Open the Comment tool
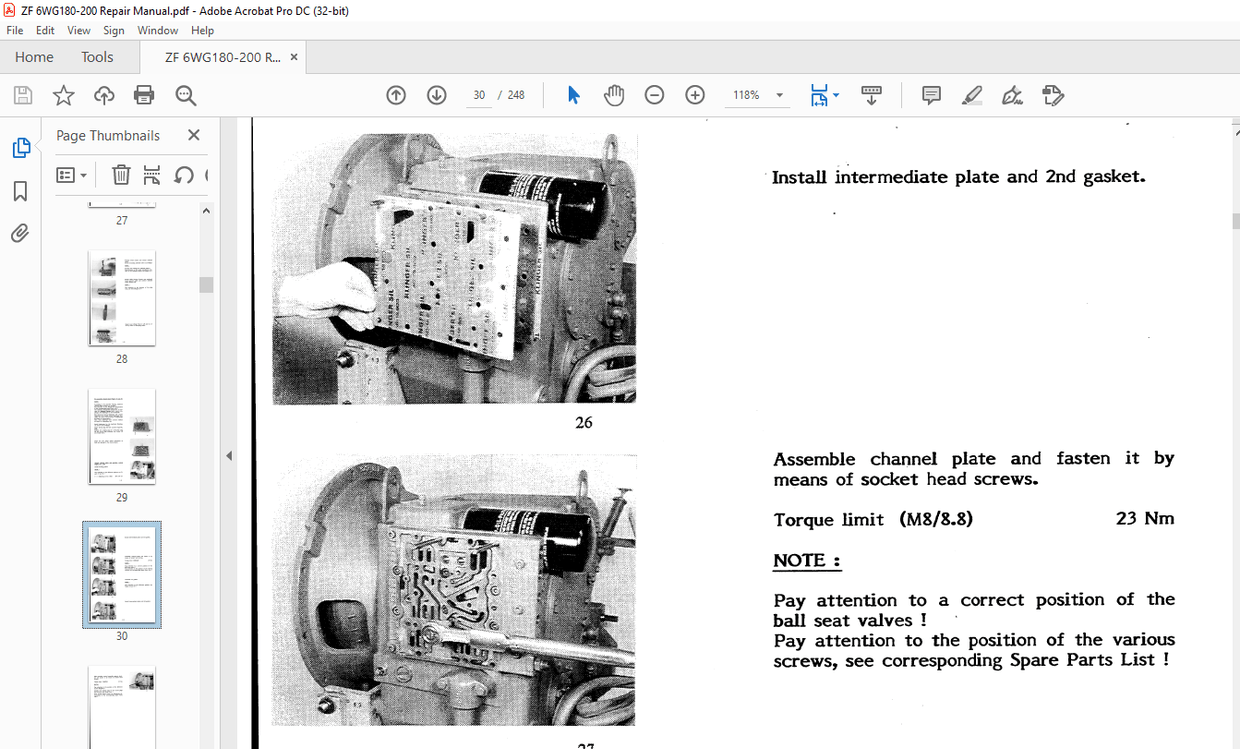The image size is (1240, 749). coord(931,95)
